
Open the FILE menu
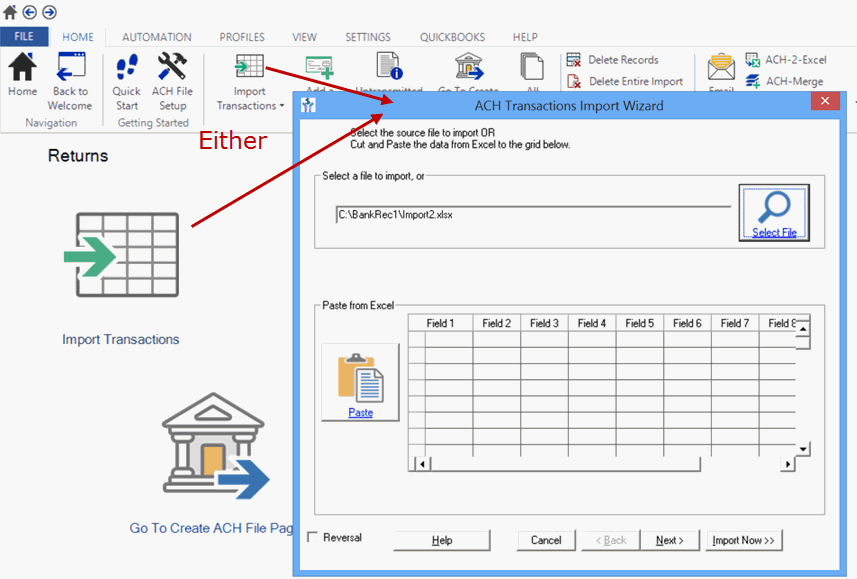pyautogui.click(x=24, y=37)
